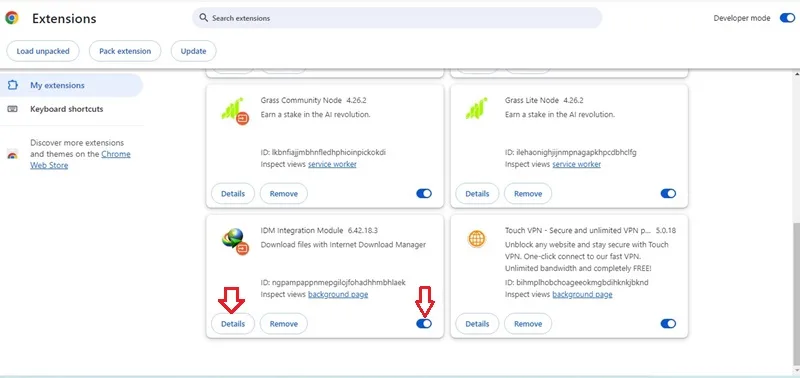Open the Chrome Web Store link
Viewport: 800px width, 378px height.
point(80,160)
